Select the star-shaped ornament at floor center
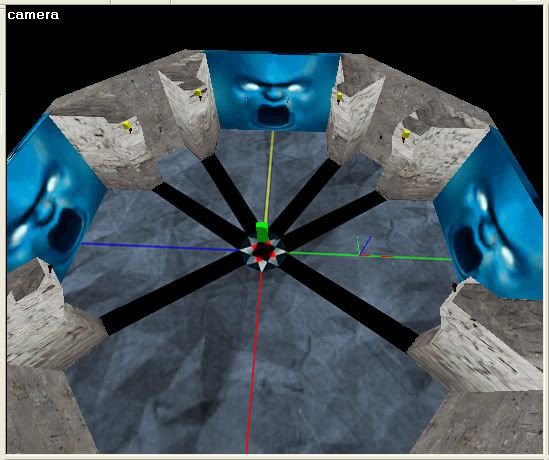 click(263, 253)
